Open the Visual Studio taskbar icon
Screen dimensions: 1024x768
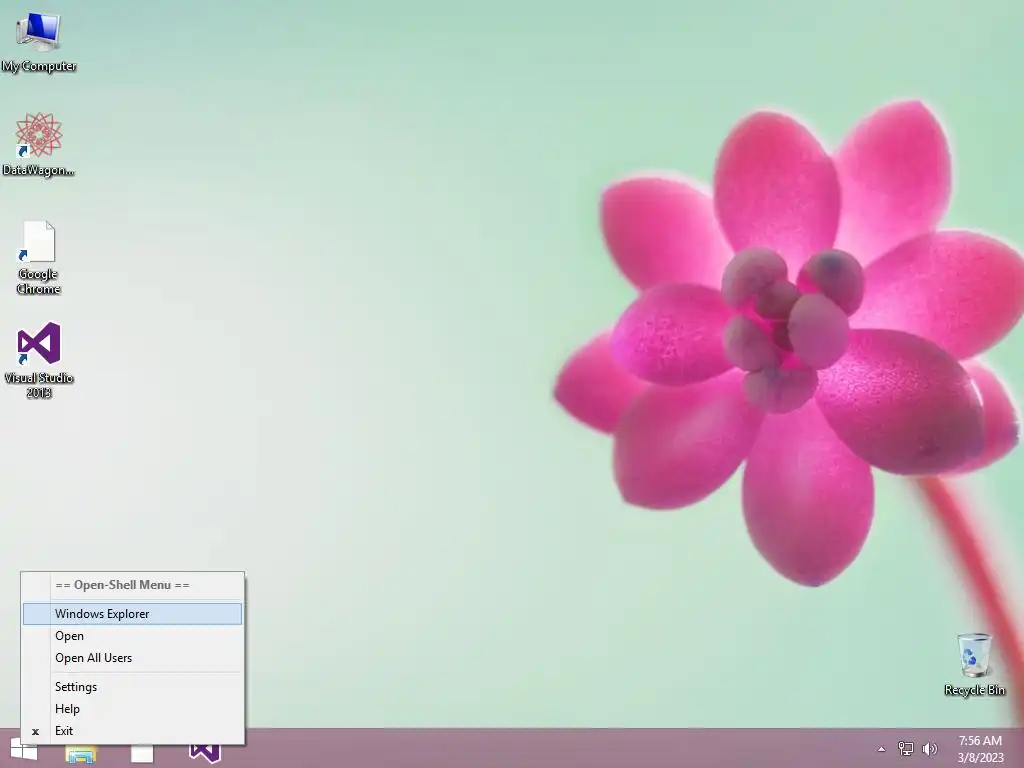(x=204, y=753)
